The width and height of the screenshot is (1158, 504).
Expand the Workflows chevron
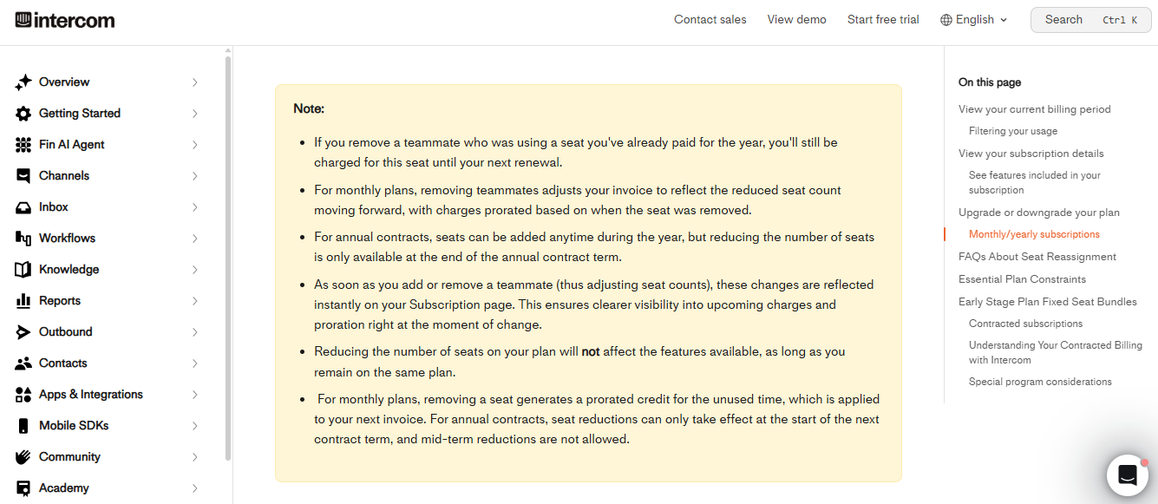(x=195, y=239)
